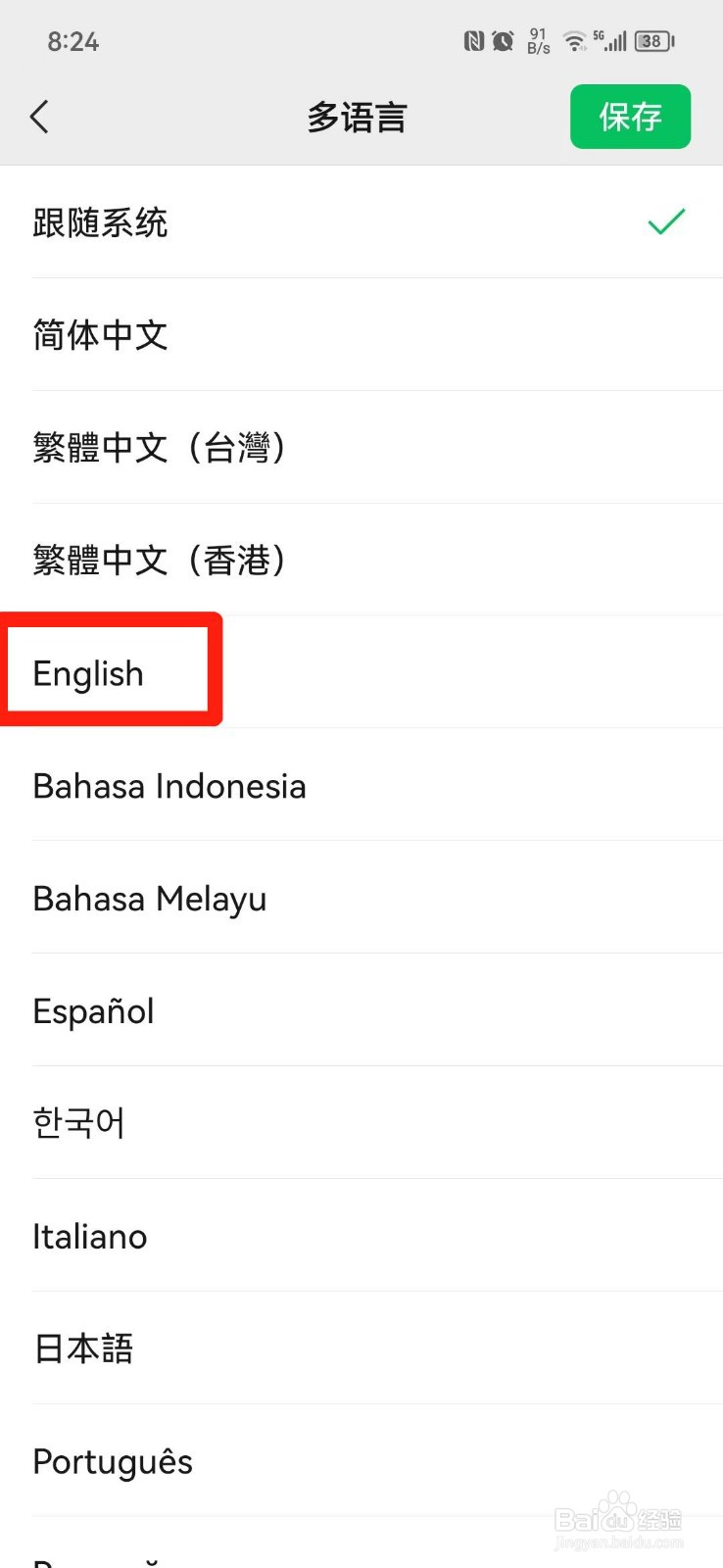
Task: Choose English as the language
Action: [x=361, y=673]
